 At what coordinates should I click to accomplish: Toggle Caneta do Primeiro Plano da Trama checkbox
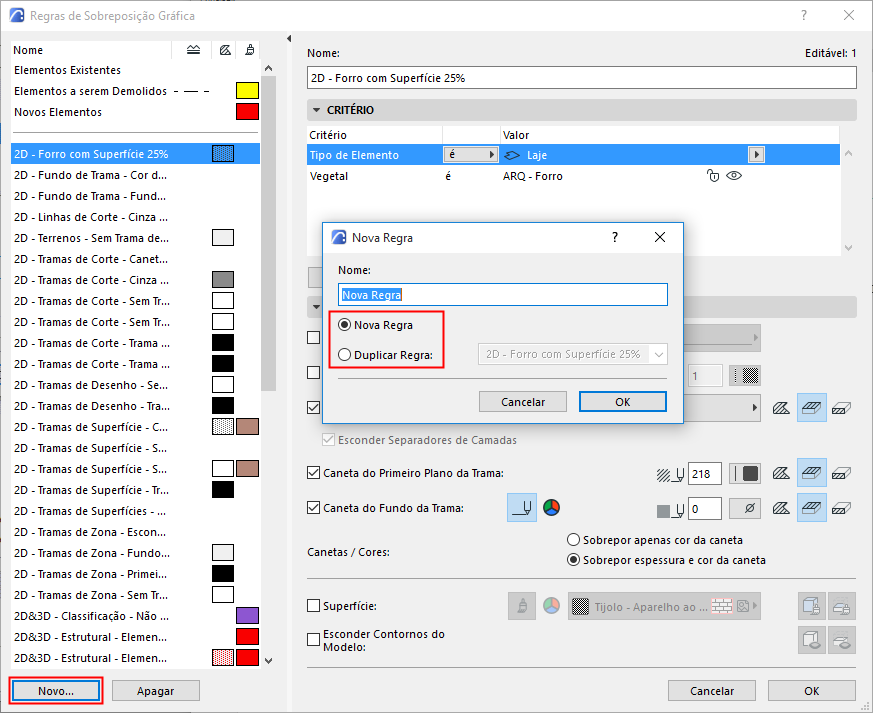tap(313, 473)
